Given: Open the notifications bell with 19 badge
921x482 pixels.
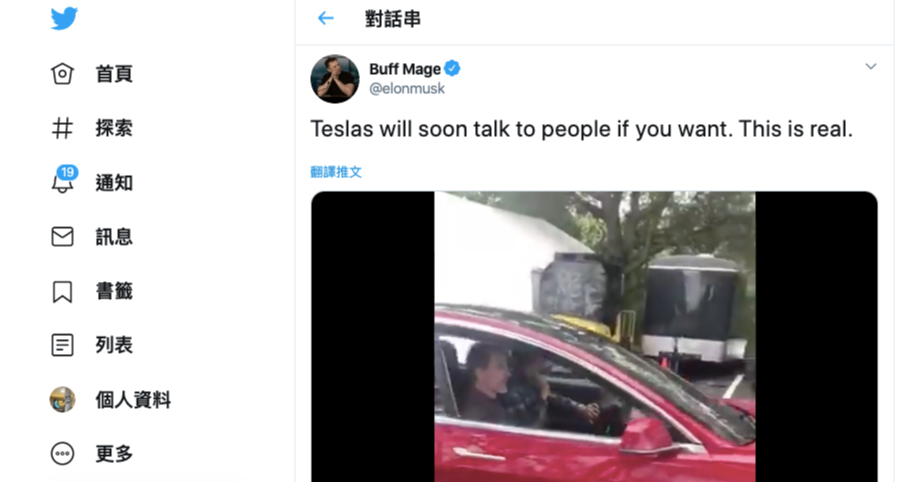Looking at the screenshot, I should pos(63,180).
